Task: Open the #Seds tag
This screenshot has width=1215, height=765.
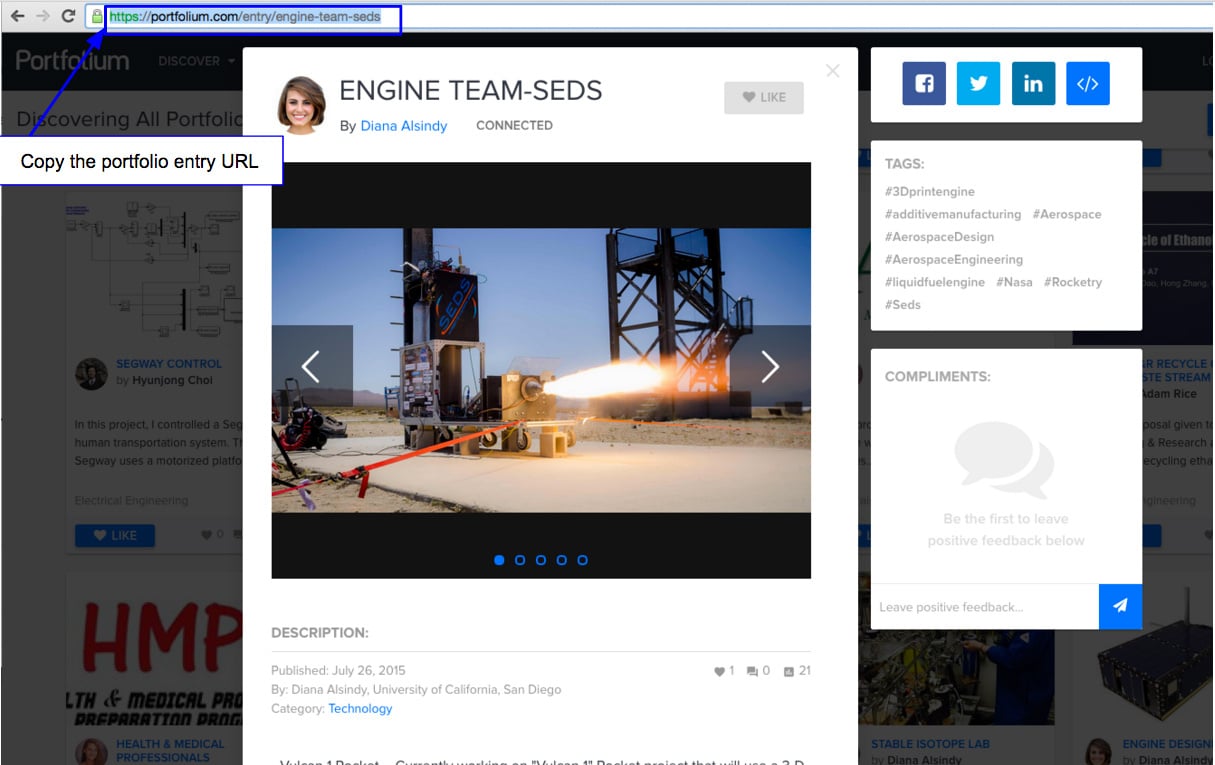Action: 902,304
